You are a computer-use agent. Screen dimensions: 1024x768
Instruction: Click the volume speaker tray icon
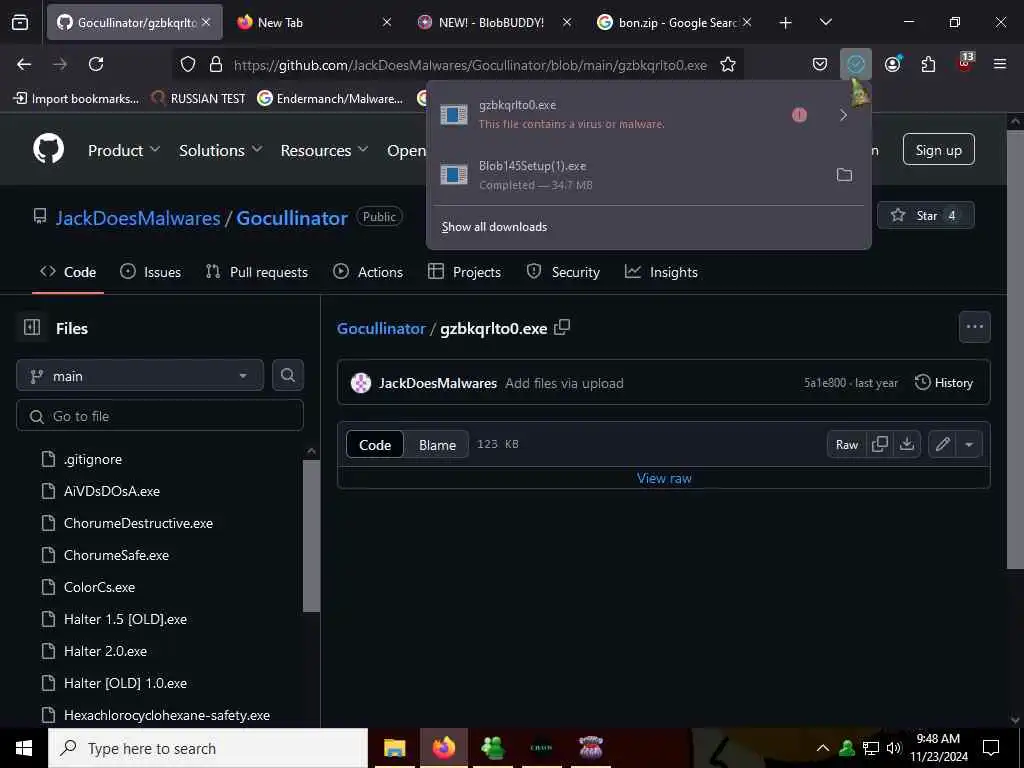coord(894,748)
